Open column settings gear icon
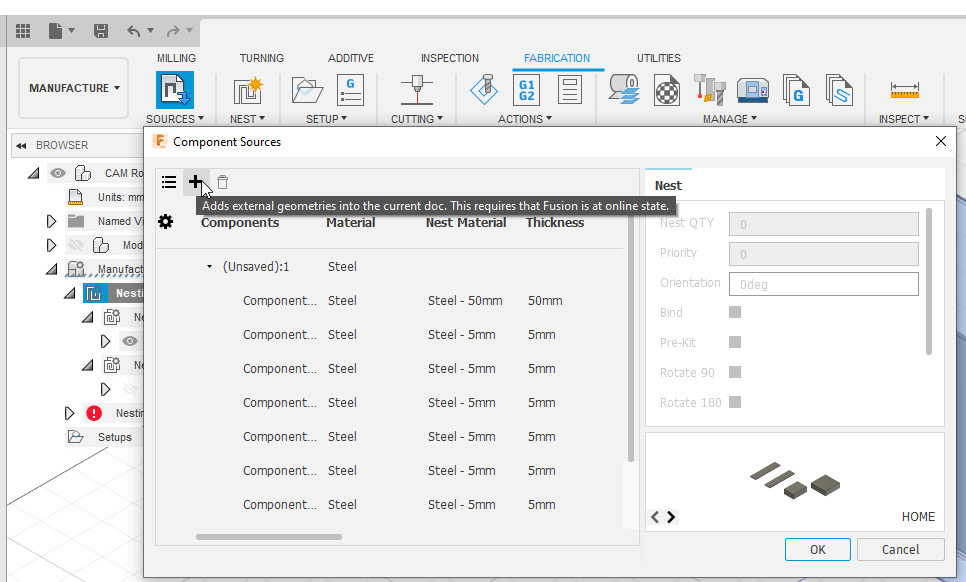Viewport: 966px width, 582px height. pos(166,222)
